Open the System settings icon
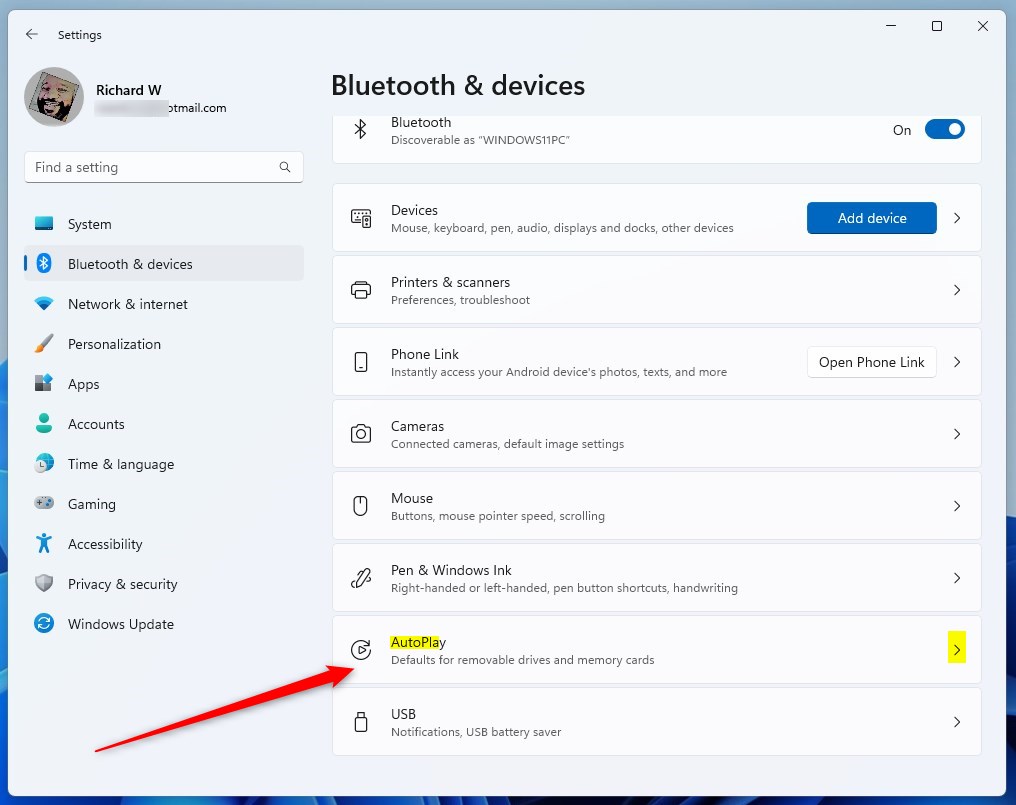 coord(44,224)
